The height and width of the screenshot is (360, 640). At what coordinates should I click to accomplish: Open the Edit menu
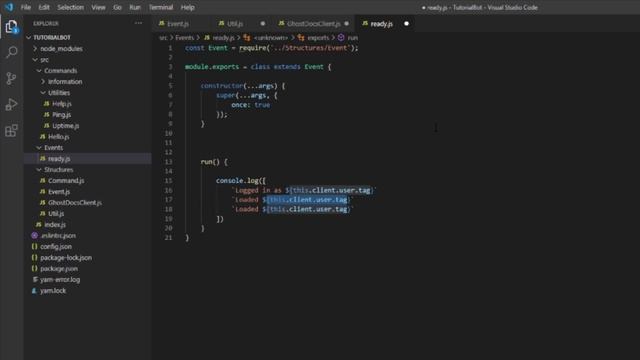(x=44, y=7)
